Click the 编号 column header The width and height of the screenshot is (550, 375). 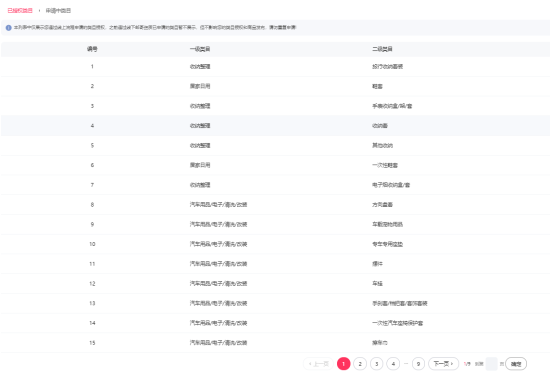tap(92, 49)
